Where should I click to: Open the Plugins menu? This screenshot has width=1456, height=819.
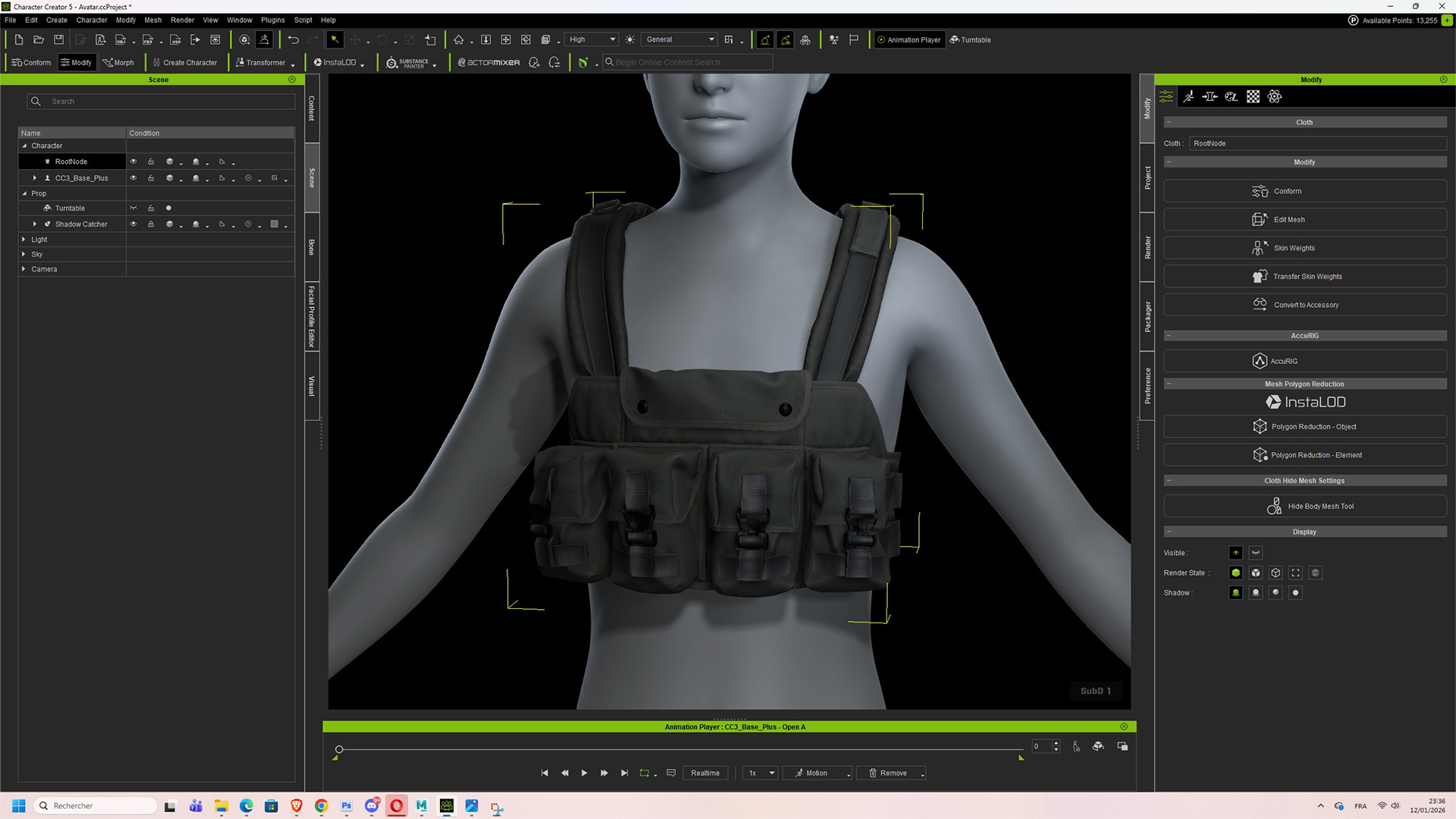click(x=272, y=20)
